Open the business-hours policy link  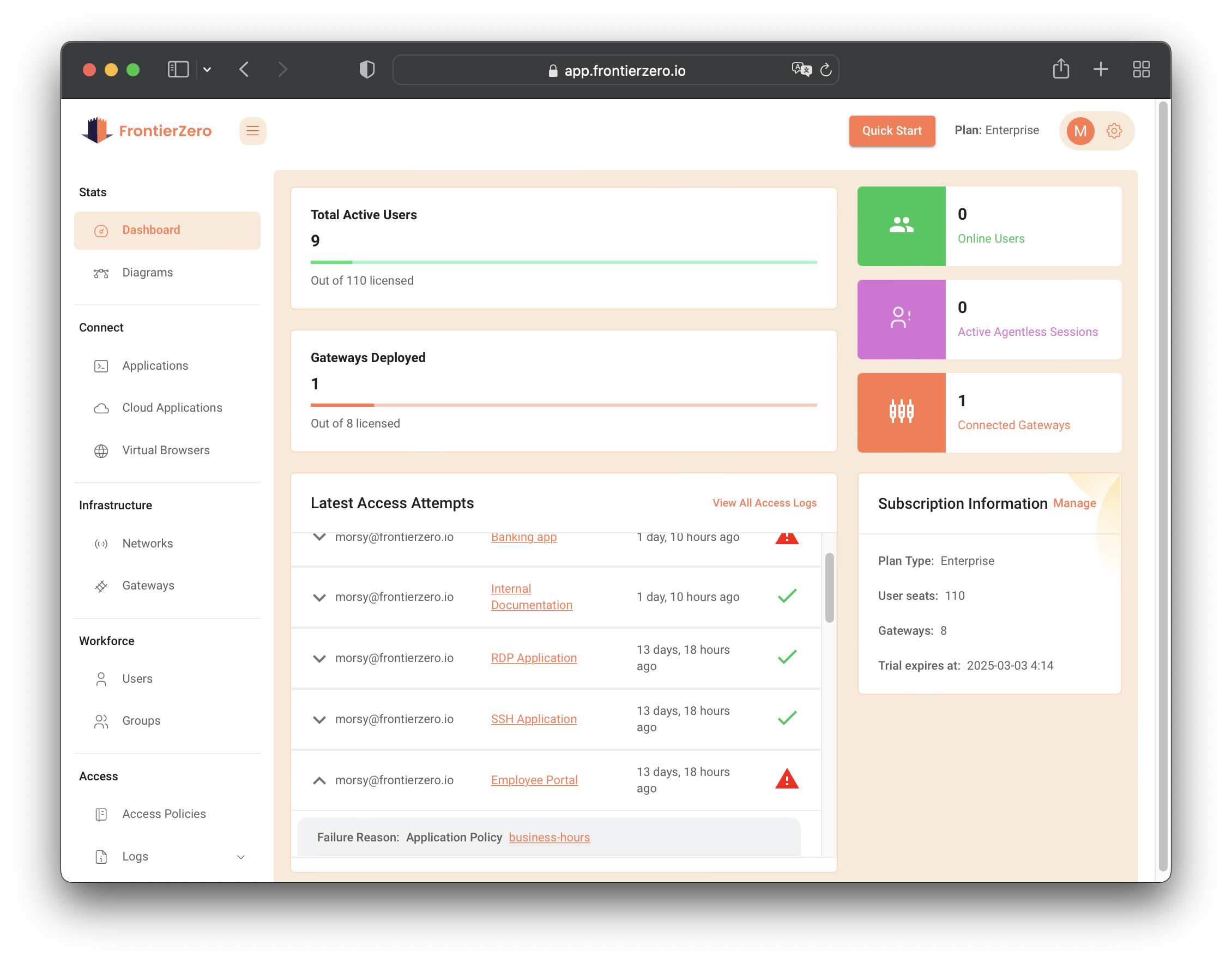pyautogui.click(x=549, y=838)
